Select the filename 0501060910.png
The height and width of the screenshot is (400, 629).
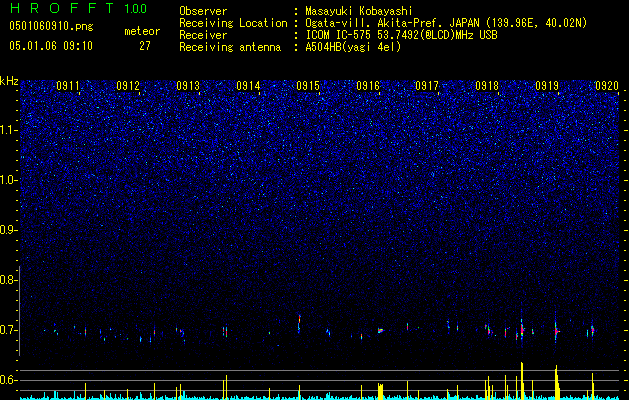pos(51,26)
